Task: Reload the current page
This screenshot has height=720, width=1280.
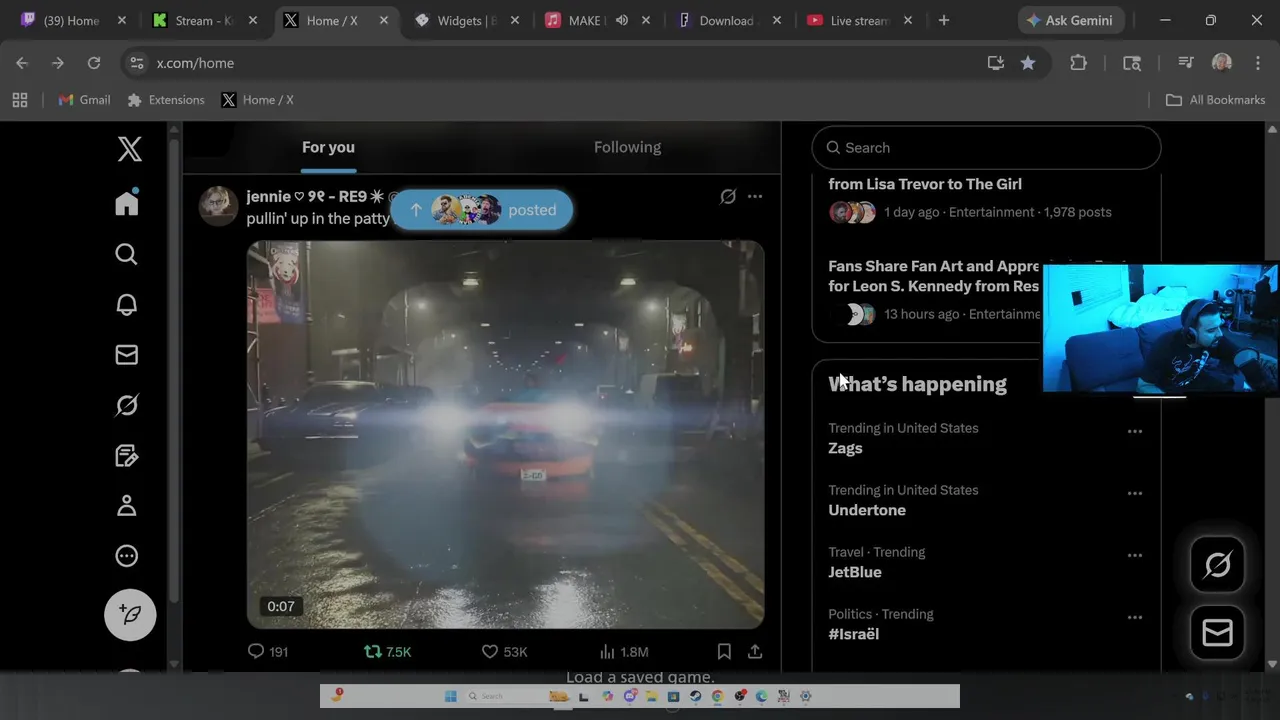Action: click(x=94, y=63)
